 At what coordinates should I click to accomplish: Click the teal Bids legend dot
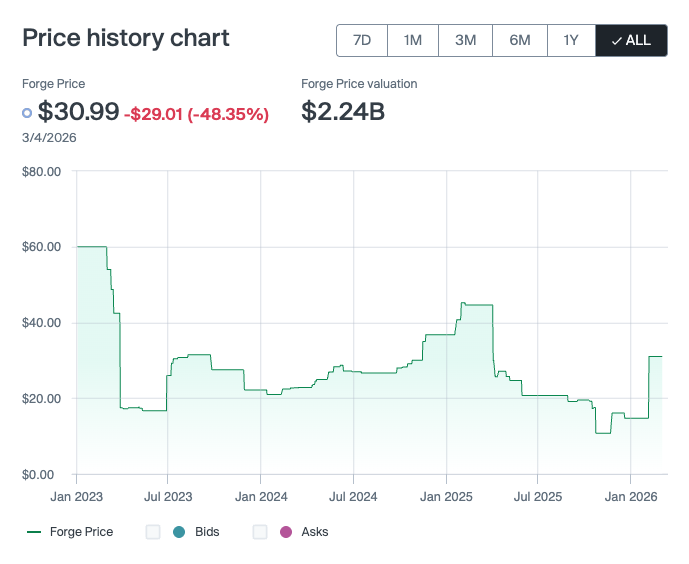pos(179,532)
